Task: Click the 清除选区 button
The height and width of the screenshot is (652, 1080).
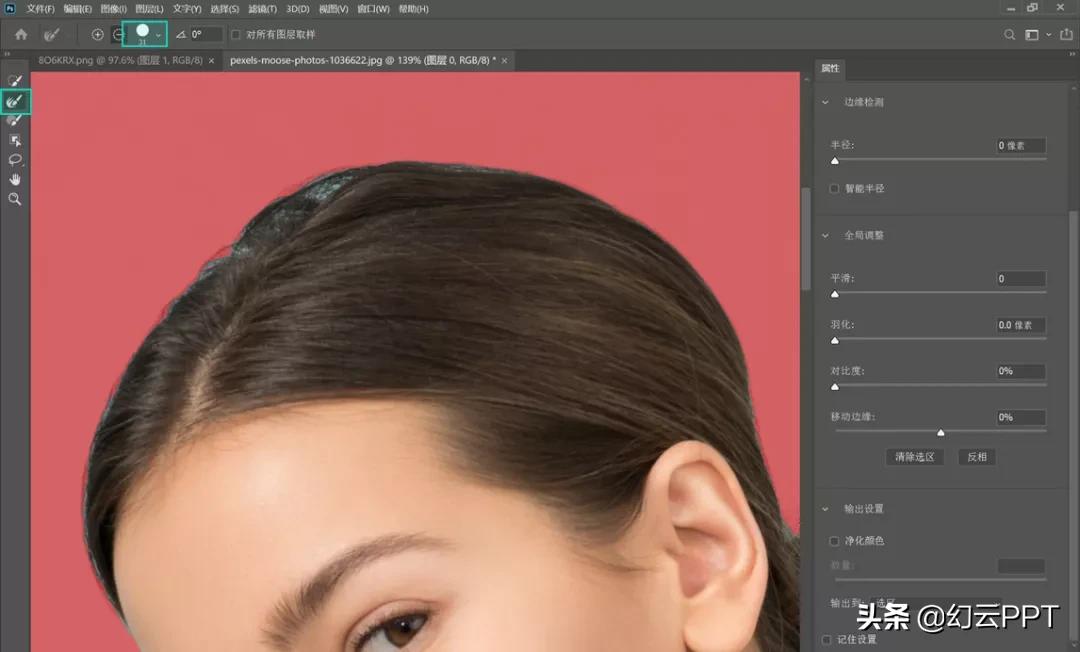Action: (915, 457)
